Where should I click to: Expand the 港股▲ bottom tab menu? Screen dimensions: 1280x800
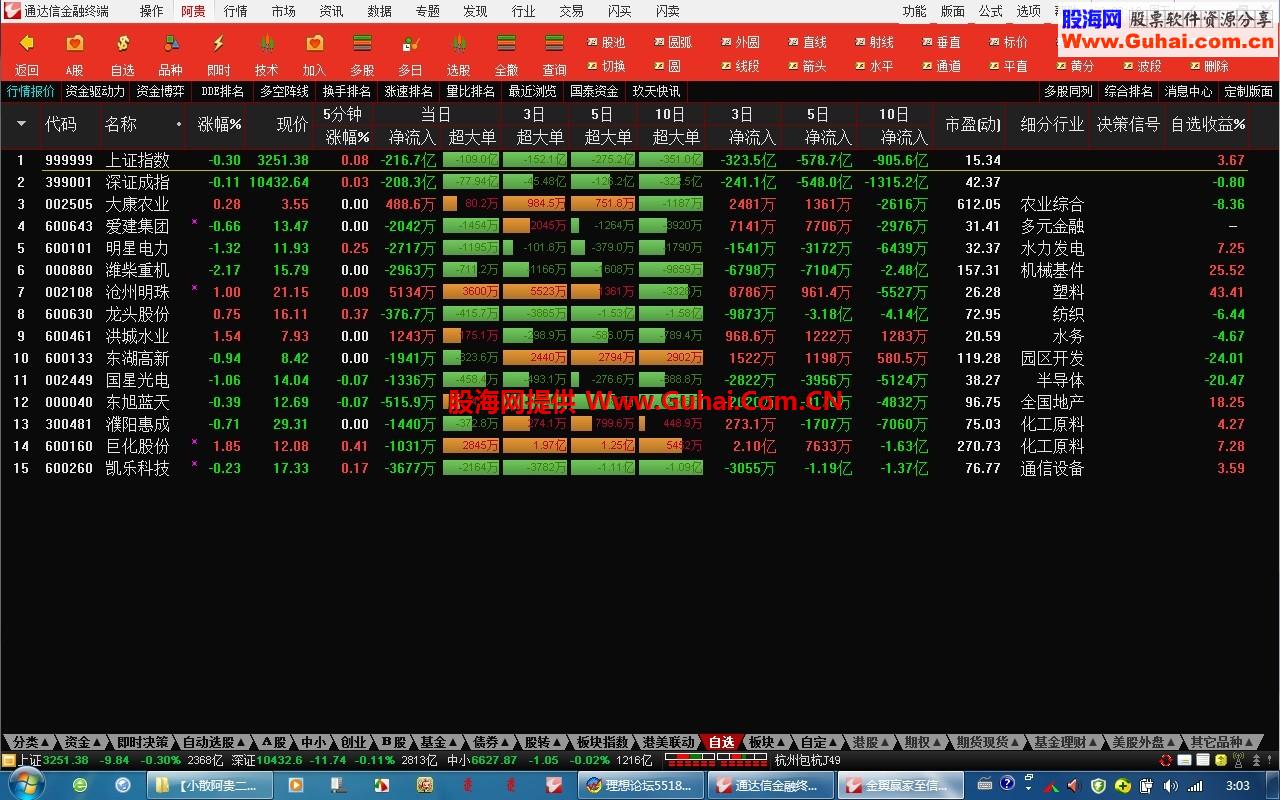[872, 742]
